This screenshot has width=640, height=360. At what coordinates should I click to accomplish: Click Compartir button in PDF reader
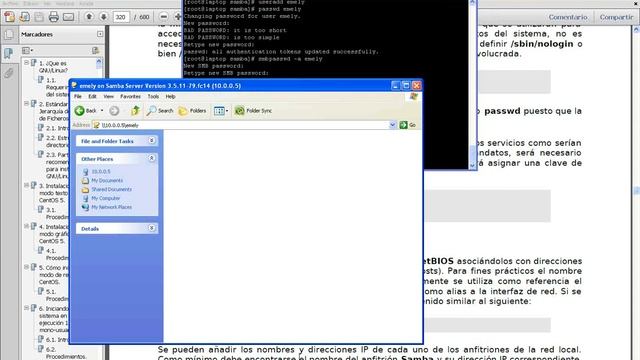(616, 17)
